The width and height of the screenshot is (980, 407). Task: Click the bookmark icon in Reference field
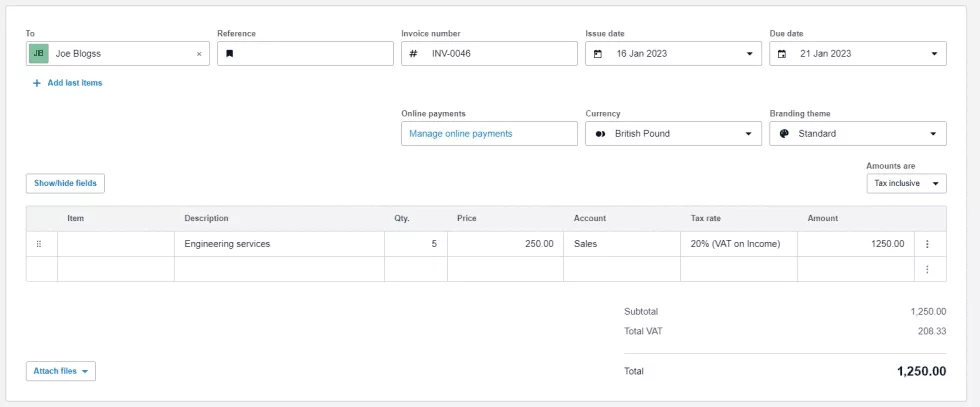pyautogui.click(x=229, y=54)
